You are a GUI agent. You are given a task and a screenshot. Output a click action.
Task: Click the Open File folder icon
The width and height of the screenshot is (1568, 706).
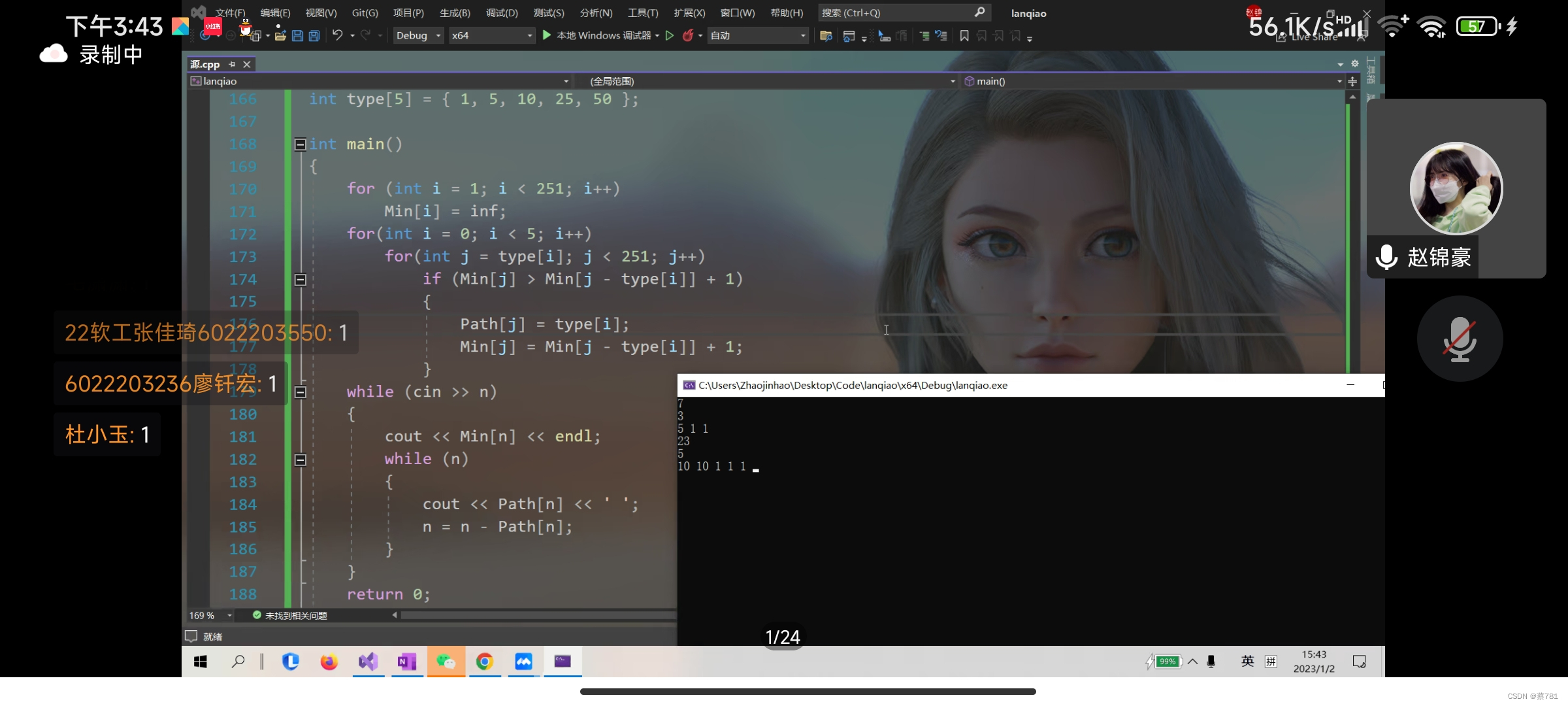pyautogui.click(x=280, y=36)
